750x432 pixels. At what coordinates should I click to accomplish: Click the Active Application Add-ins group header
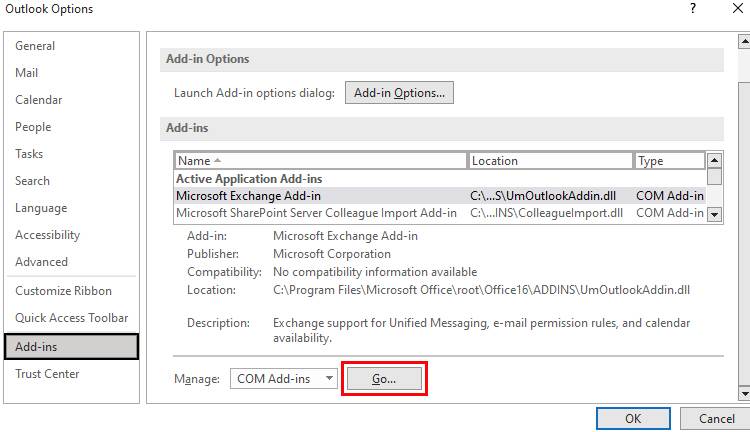tap(249, 179)
